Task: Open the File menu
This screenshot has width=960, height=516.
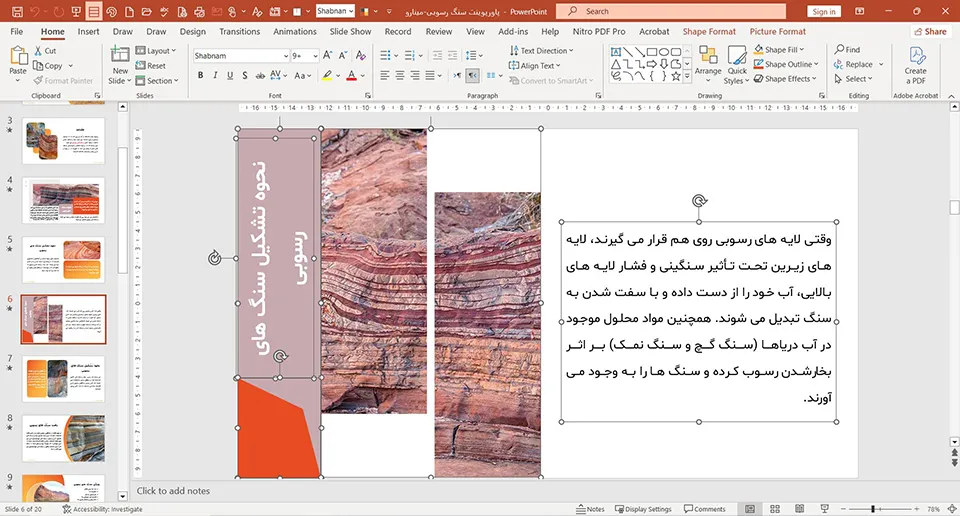Action: 17,31
